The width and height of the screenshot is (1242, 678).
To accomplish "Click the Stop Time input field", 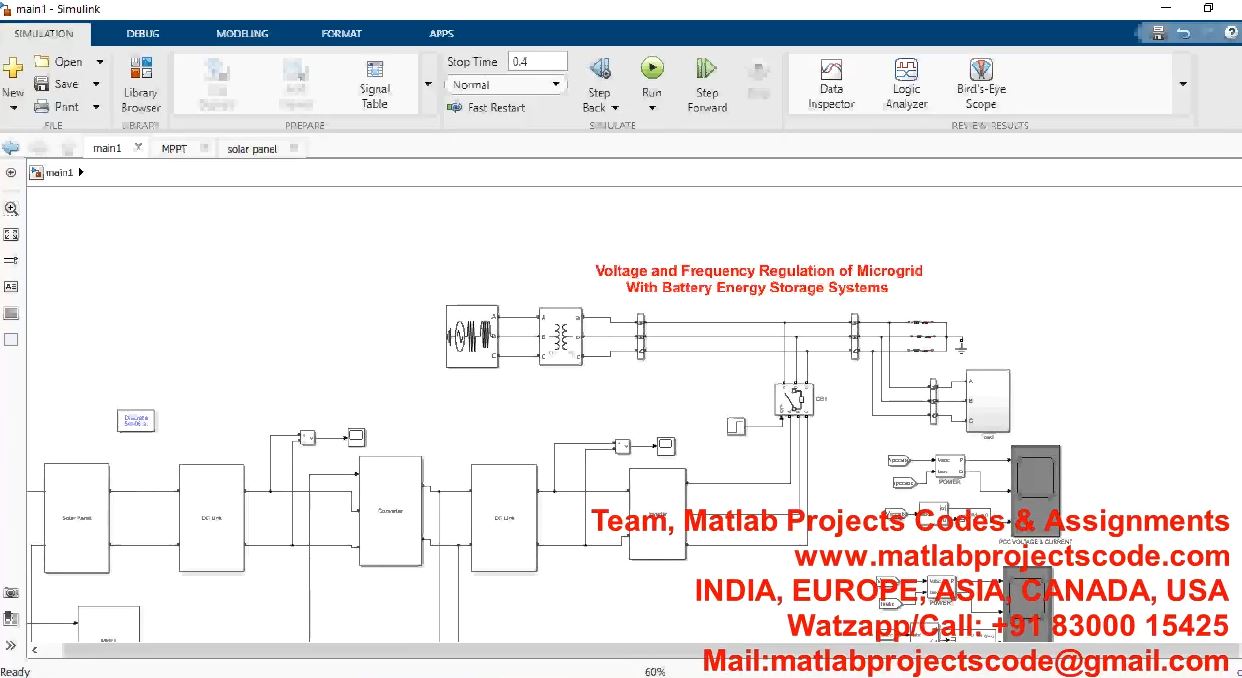I will [537, 62].
